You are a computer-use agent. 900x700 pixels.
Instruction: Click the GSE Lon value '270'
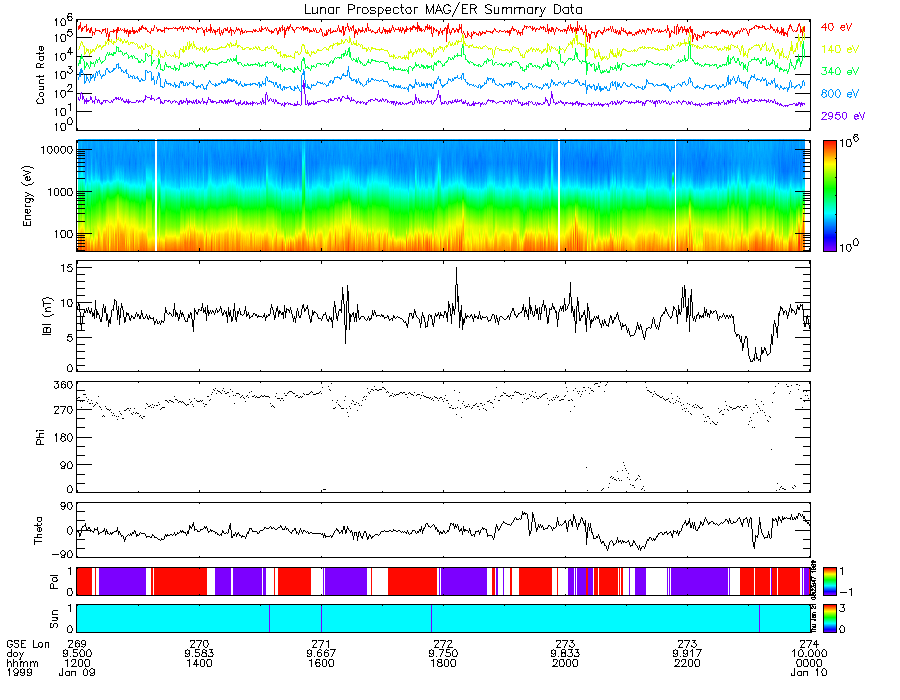click(x=199, y=644)
